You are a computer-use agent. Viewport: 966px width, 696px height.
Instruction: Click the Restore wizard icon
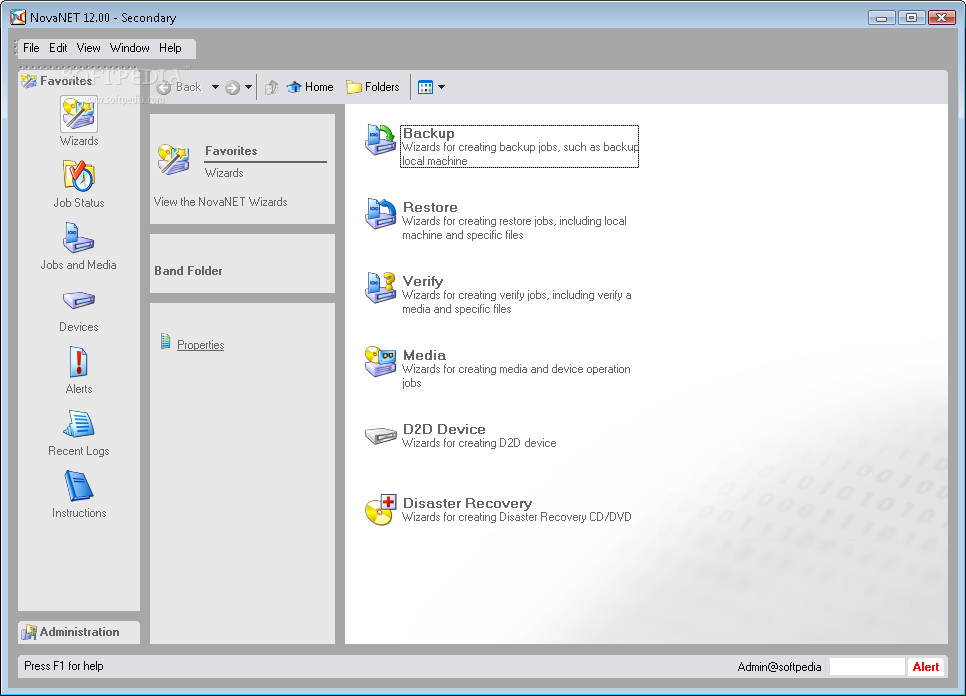(380, 214)
